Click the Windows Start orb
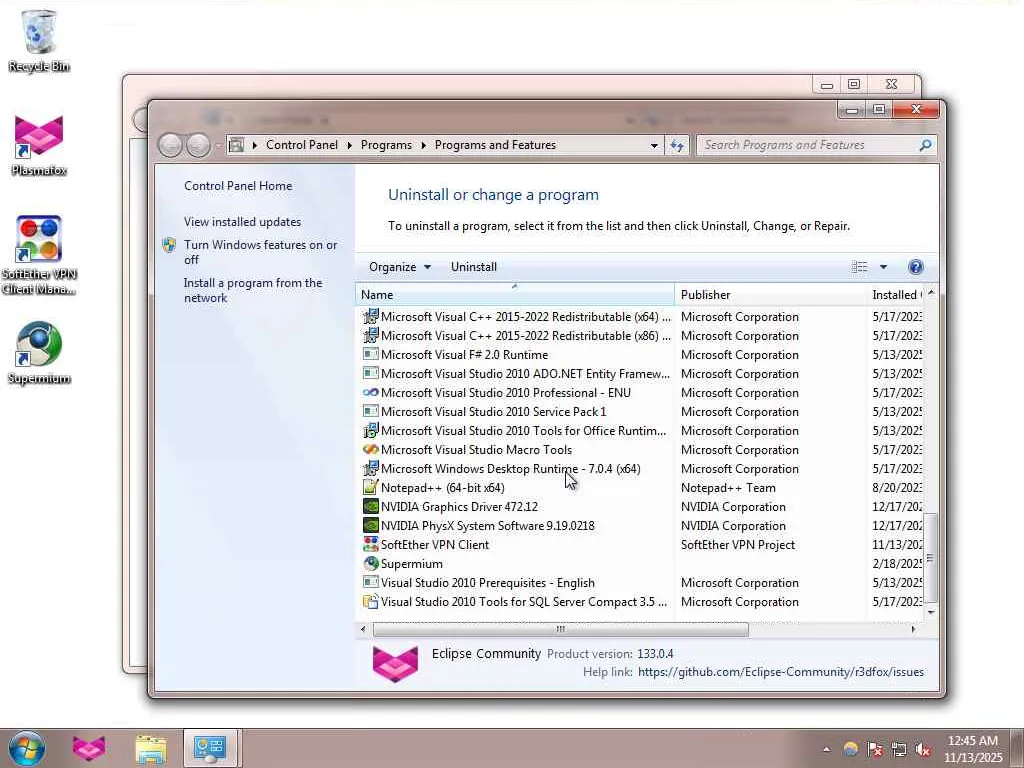The image size is (1024, 768). (x=27, y=748)
